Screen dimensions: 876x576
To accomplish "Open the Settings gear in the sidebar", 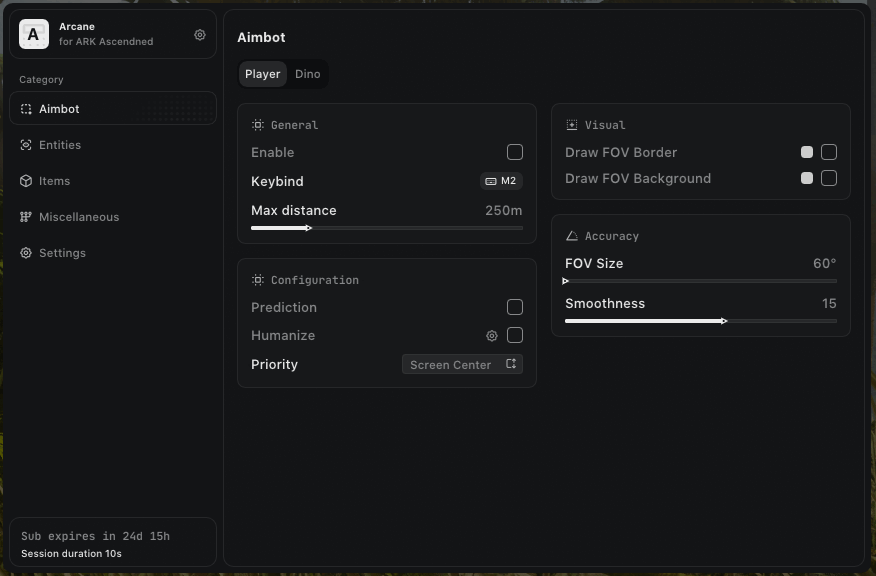I will [28, 253].
